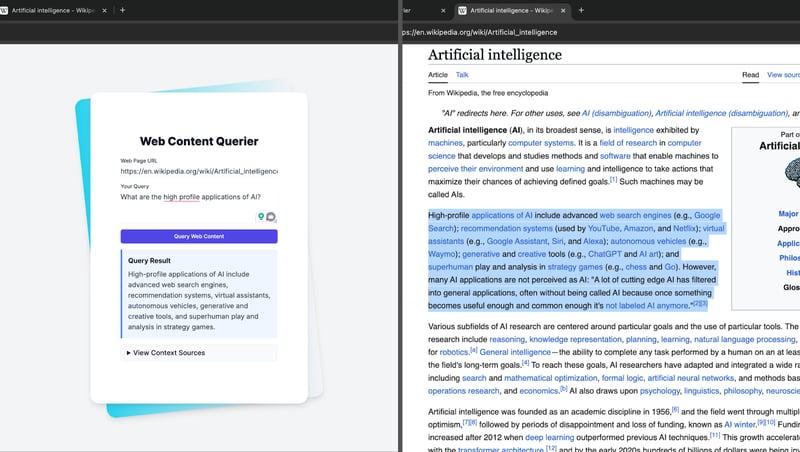Follow the 'psychology' link
Screen dimensions: 800x452
point(660,391)
